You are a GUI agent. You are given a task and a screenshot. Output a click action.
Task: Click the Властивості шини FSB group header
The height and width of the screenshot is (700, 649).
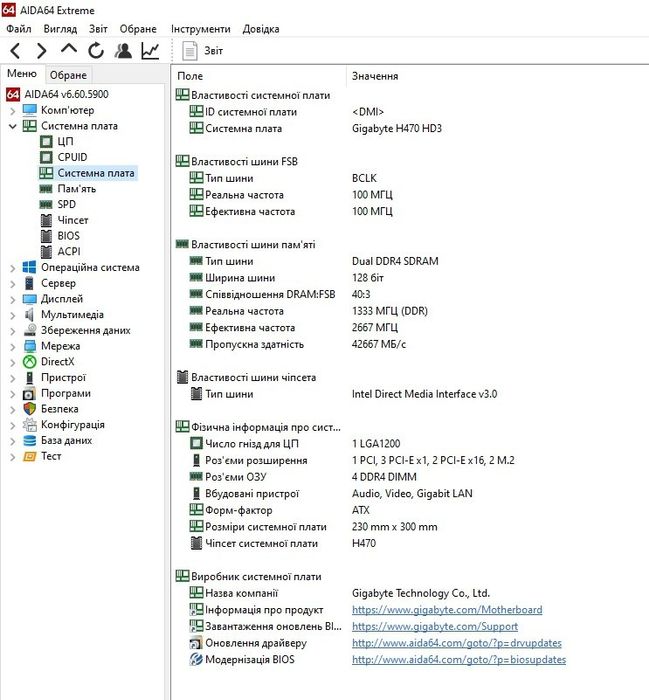[244, 162]
